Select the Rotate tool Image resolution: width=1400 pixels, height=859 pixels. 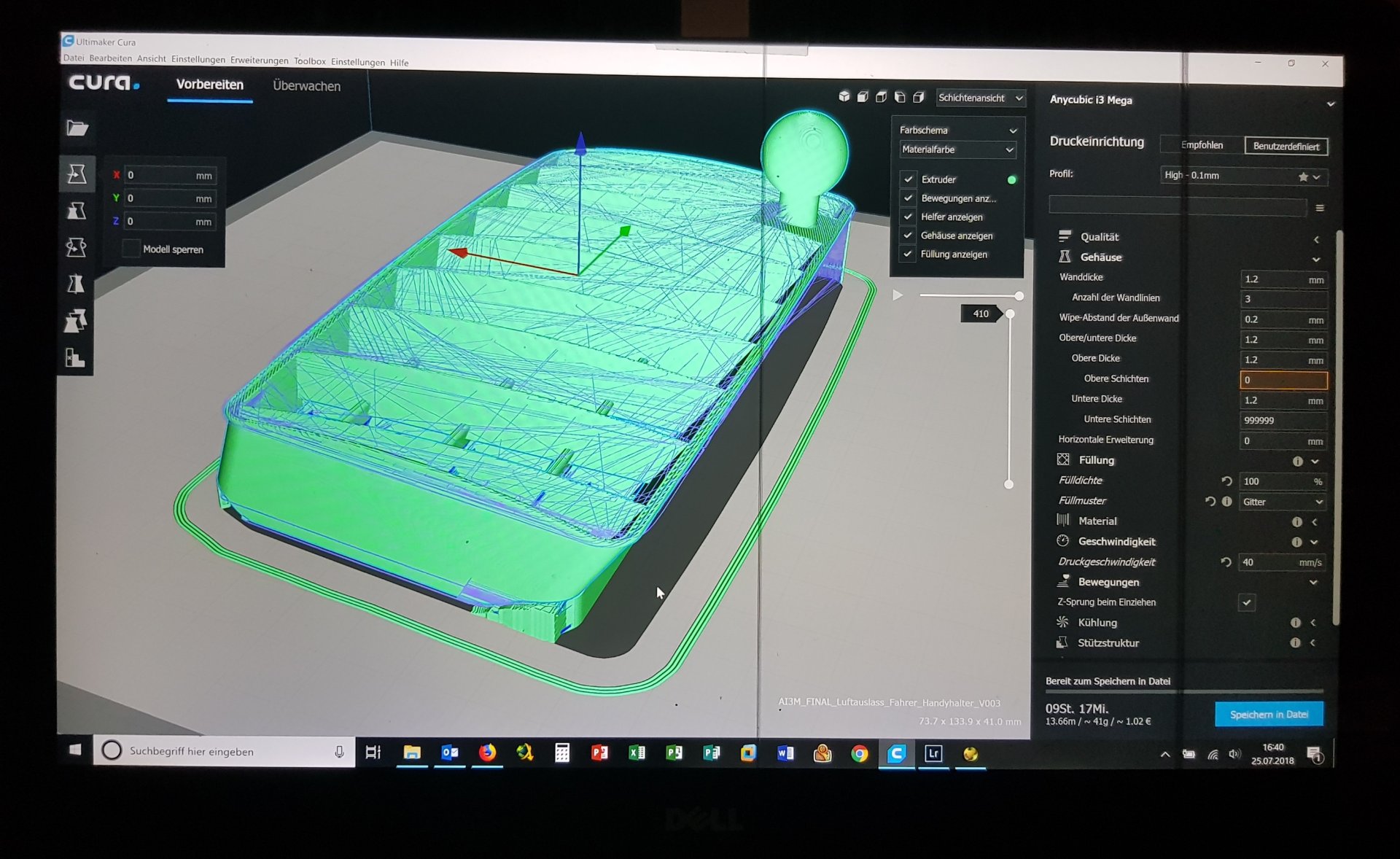pos(77,247)
